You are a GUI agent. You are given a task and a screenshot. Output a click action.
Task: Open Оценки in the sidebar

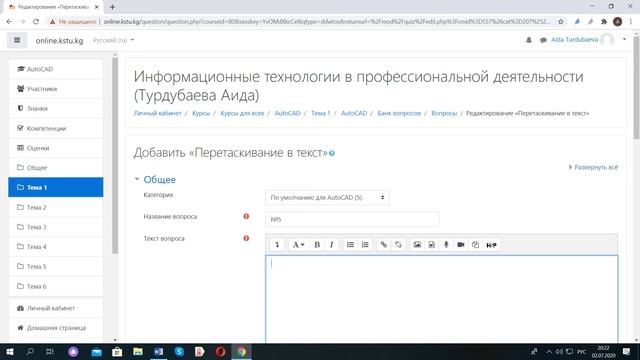tap(56, 148)
